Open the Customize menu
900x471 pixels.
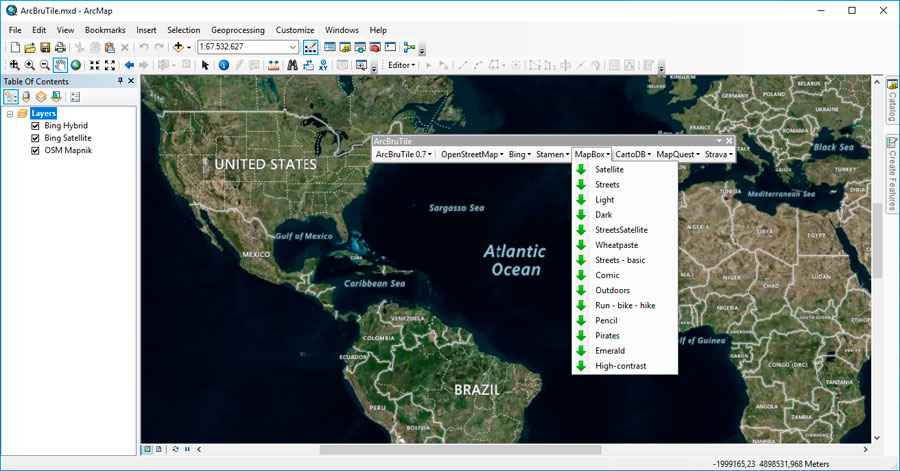(x=294, y=30)
